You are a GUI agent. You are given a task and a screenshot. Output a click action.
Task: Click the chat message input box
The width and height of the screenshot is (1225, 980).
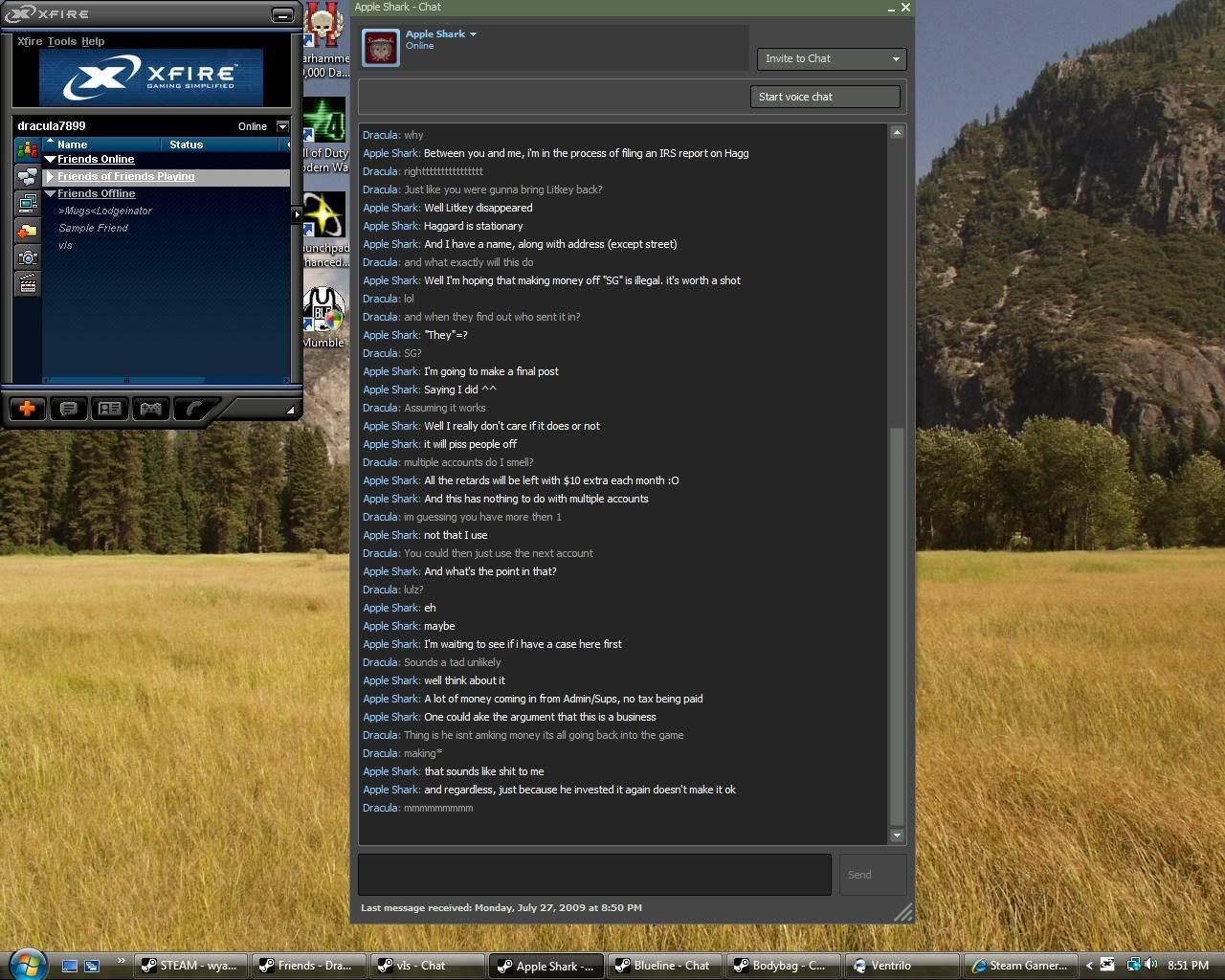tap(594, 875)
